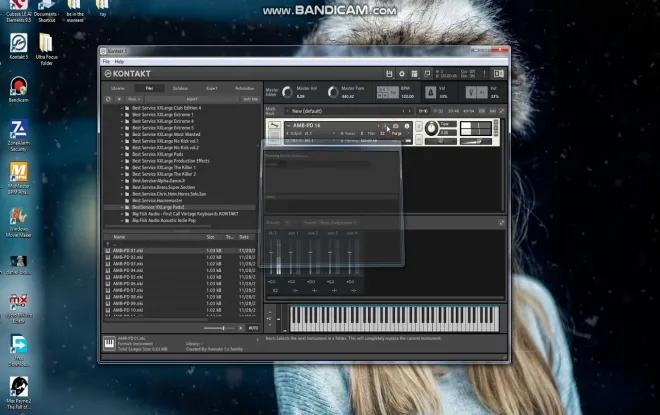Expand the Big Fish Audio Acoustic Indie Pop folder

pos(122,221)
